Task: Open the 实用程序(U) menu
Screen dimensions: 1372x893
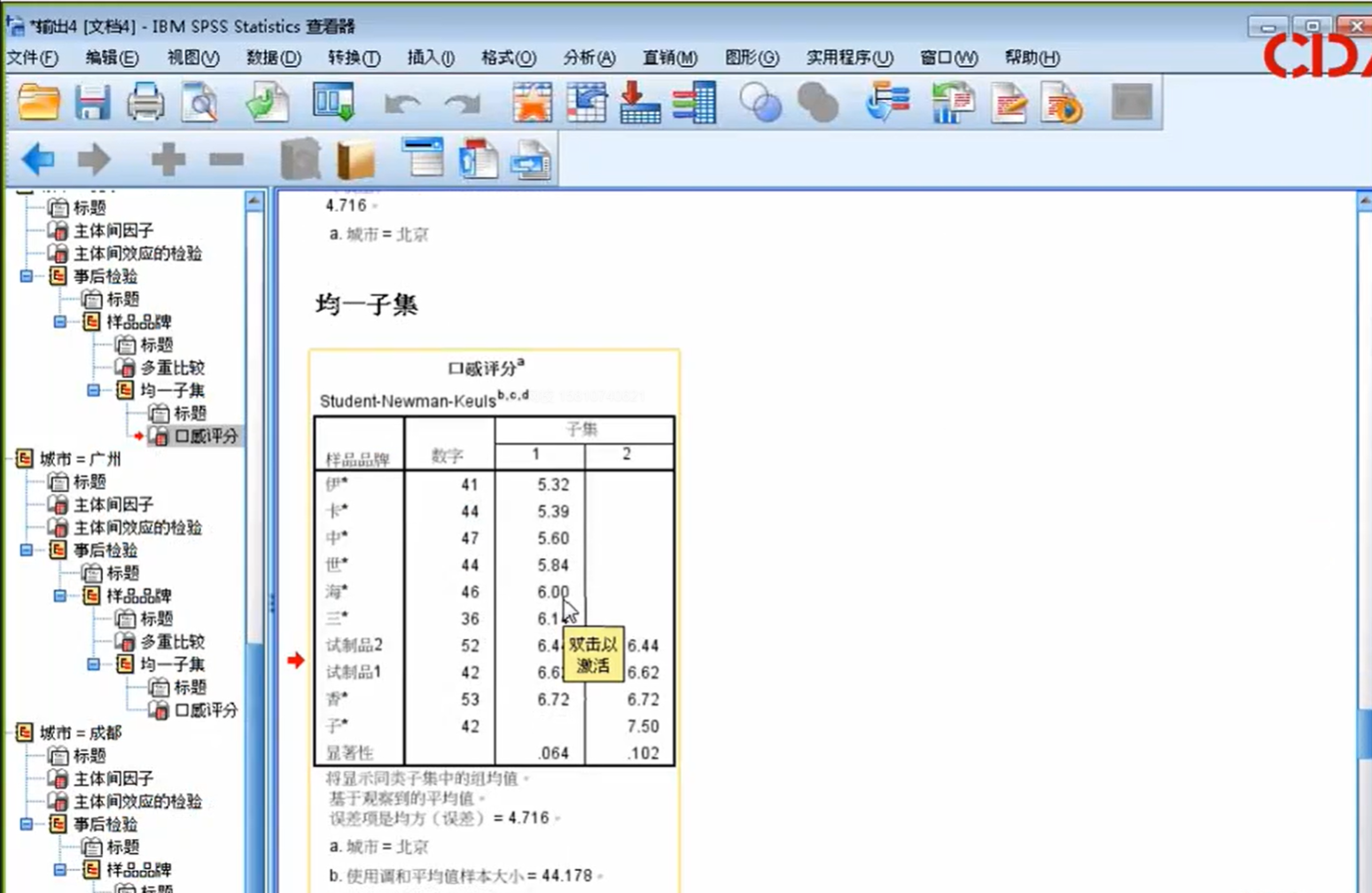Action: click(849, 58)
